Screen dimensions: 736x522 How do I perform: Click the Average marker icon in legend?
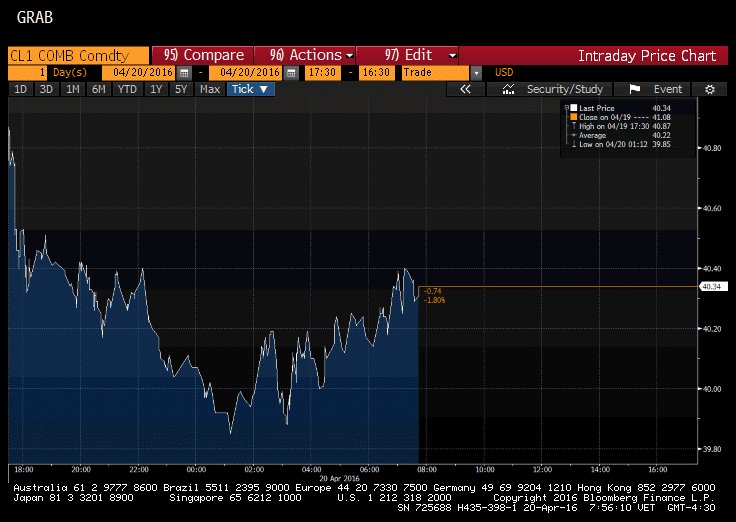point(572,135)
